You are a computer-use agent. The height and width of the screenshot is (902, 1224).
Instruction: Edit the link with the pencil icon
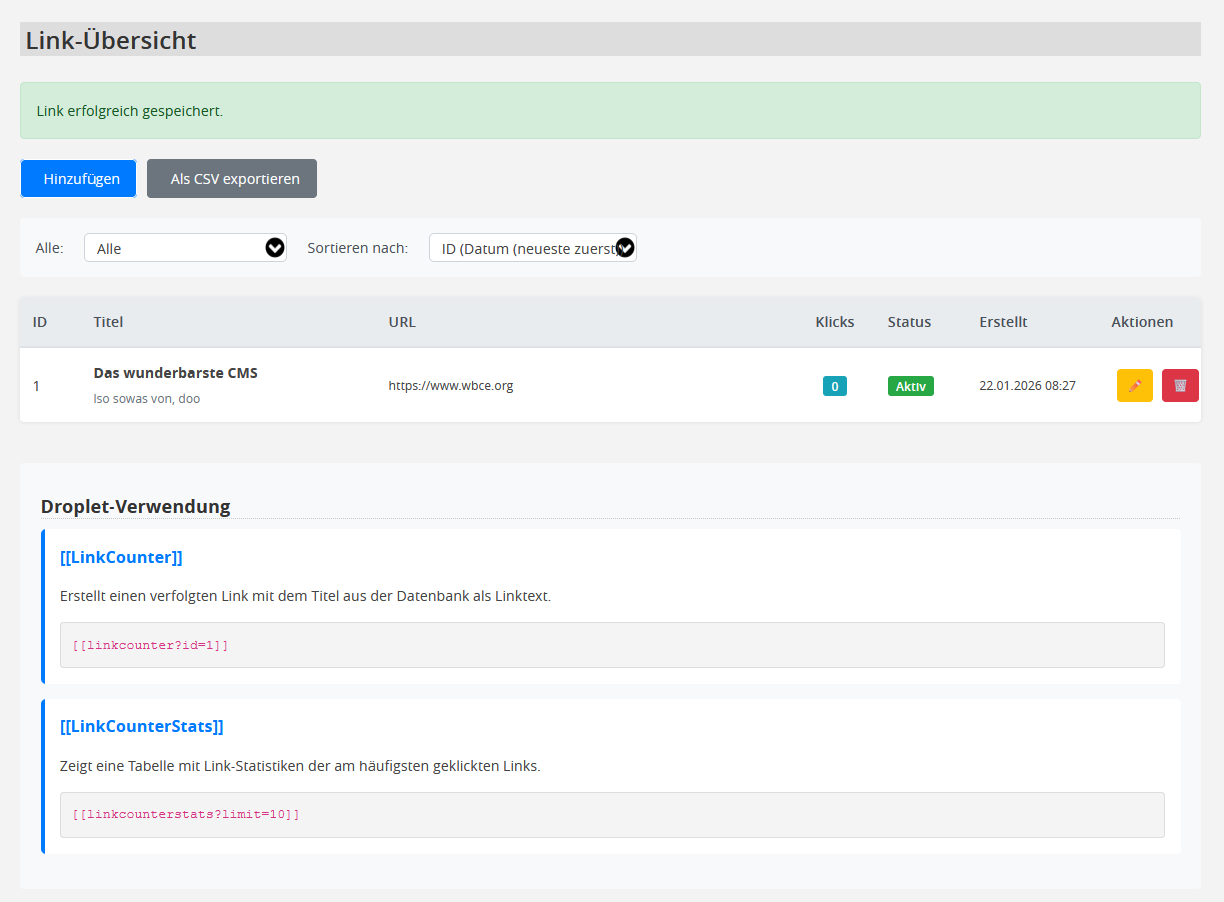click(x=1134, y=385)
